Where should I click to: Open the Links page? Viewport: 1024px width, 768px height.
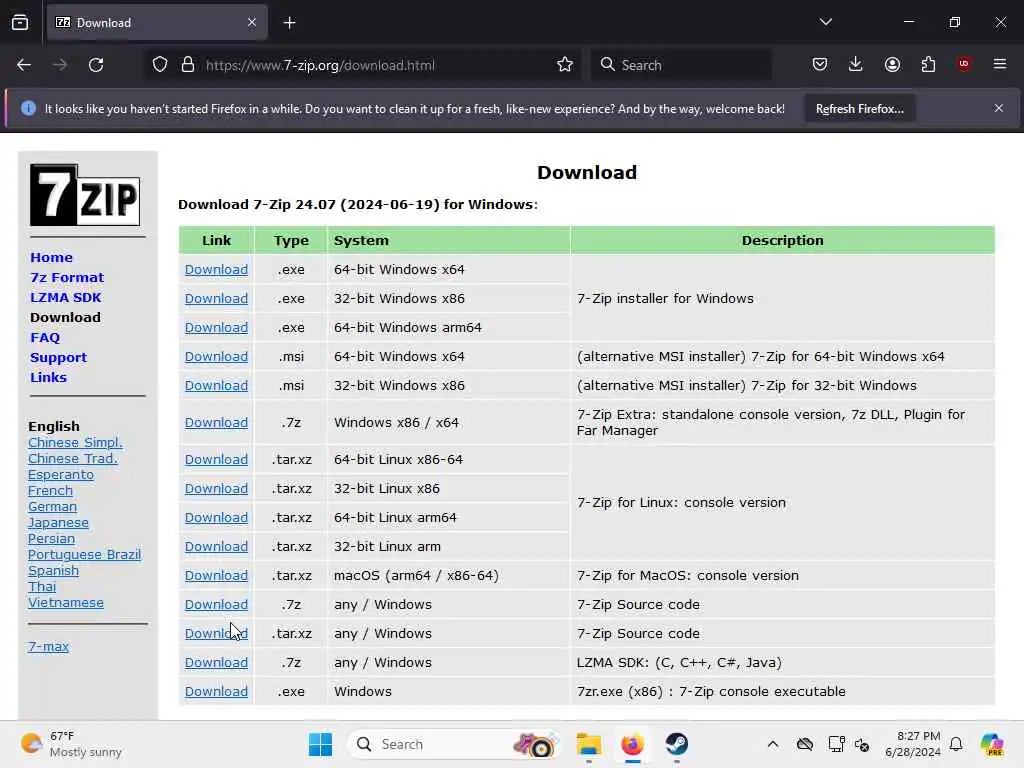click(x=48, y=377)
